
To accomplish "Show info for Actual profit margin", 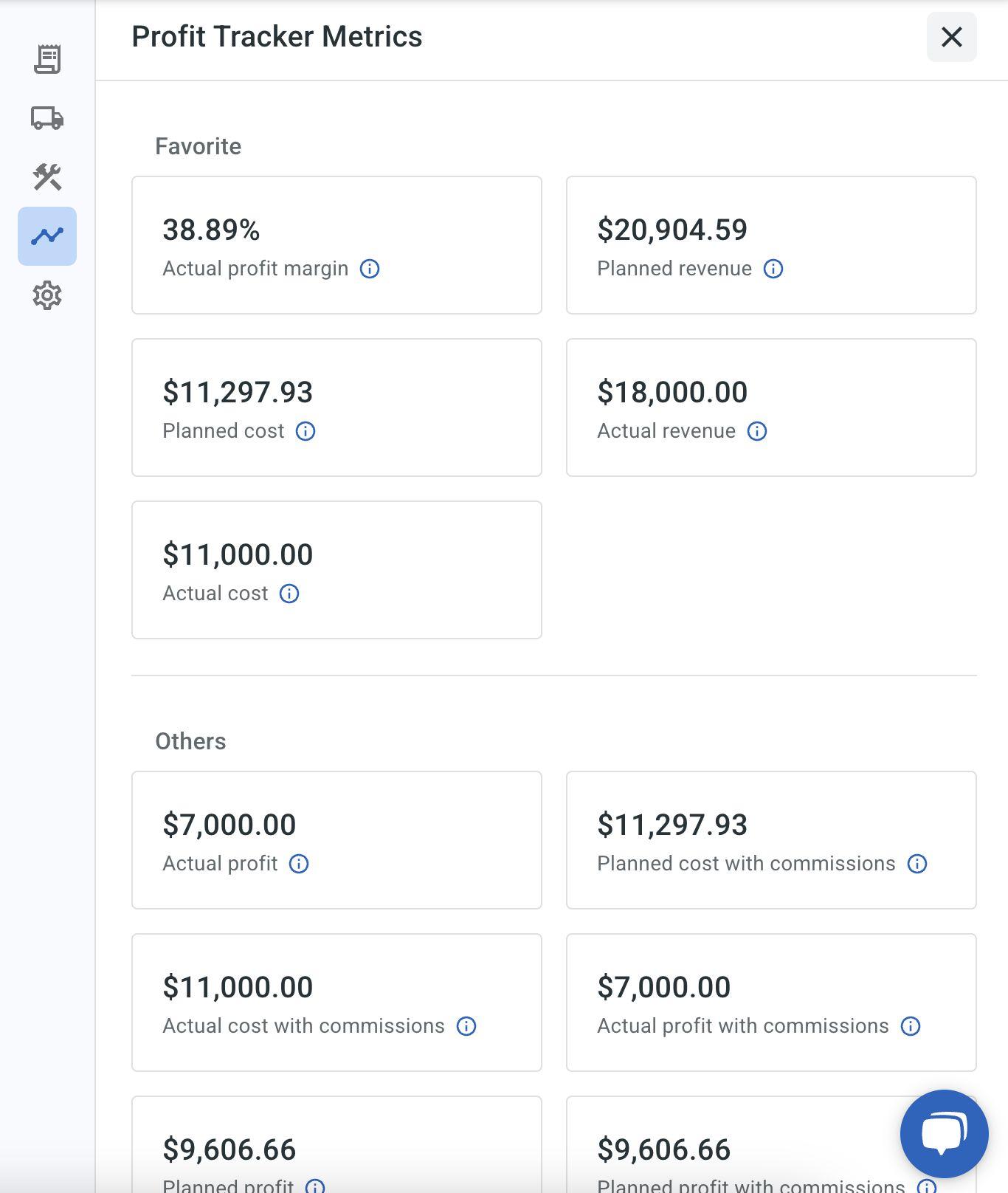I will coord(370,269).
